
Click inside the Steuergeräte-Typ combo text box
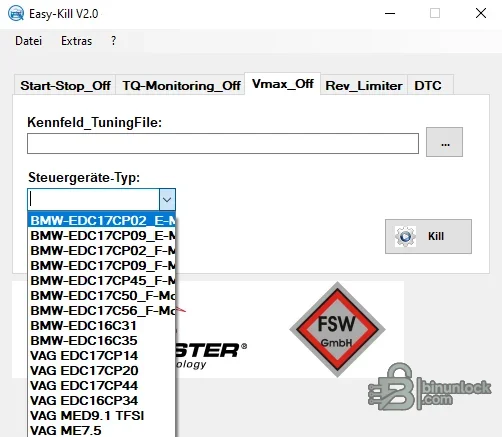94,200
